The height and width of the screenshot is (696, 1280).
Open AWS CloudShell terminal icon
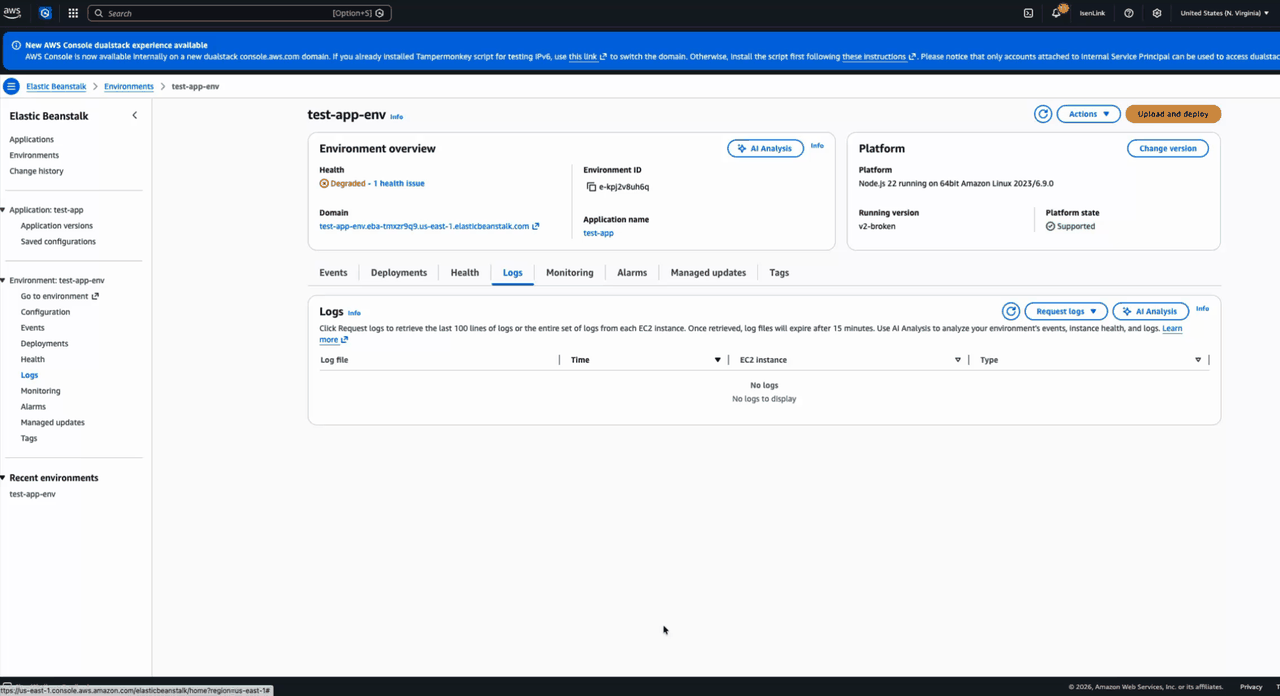(1029, 13)
